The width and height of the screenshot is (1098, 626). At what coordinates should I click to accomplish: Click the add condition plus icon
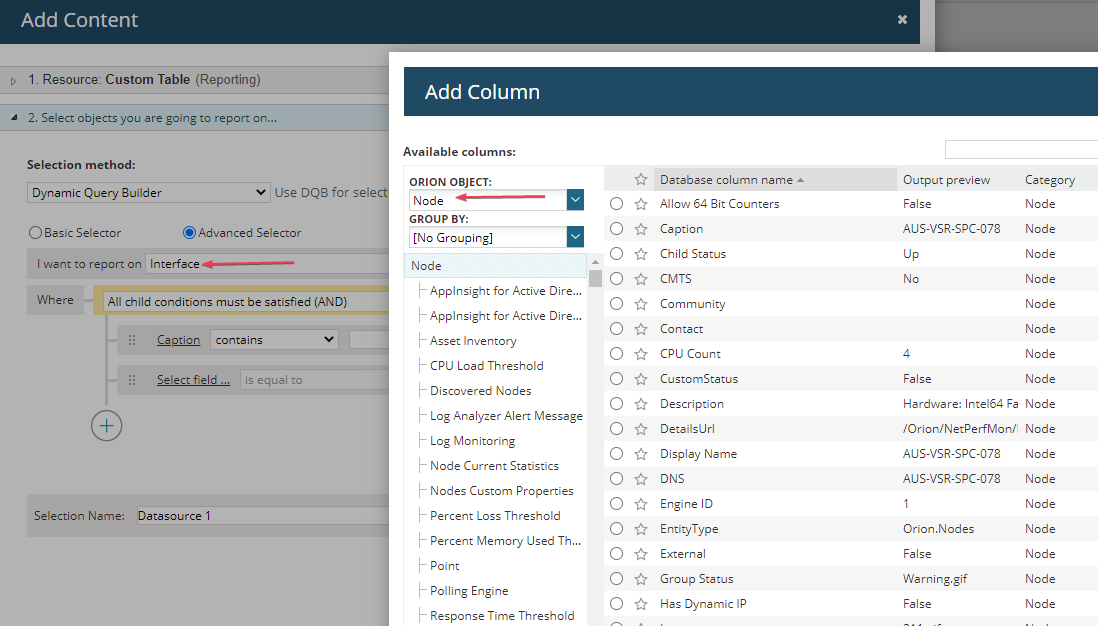tap(107, 425)
